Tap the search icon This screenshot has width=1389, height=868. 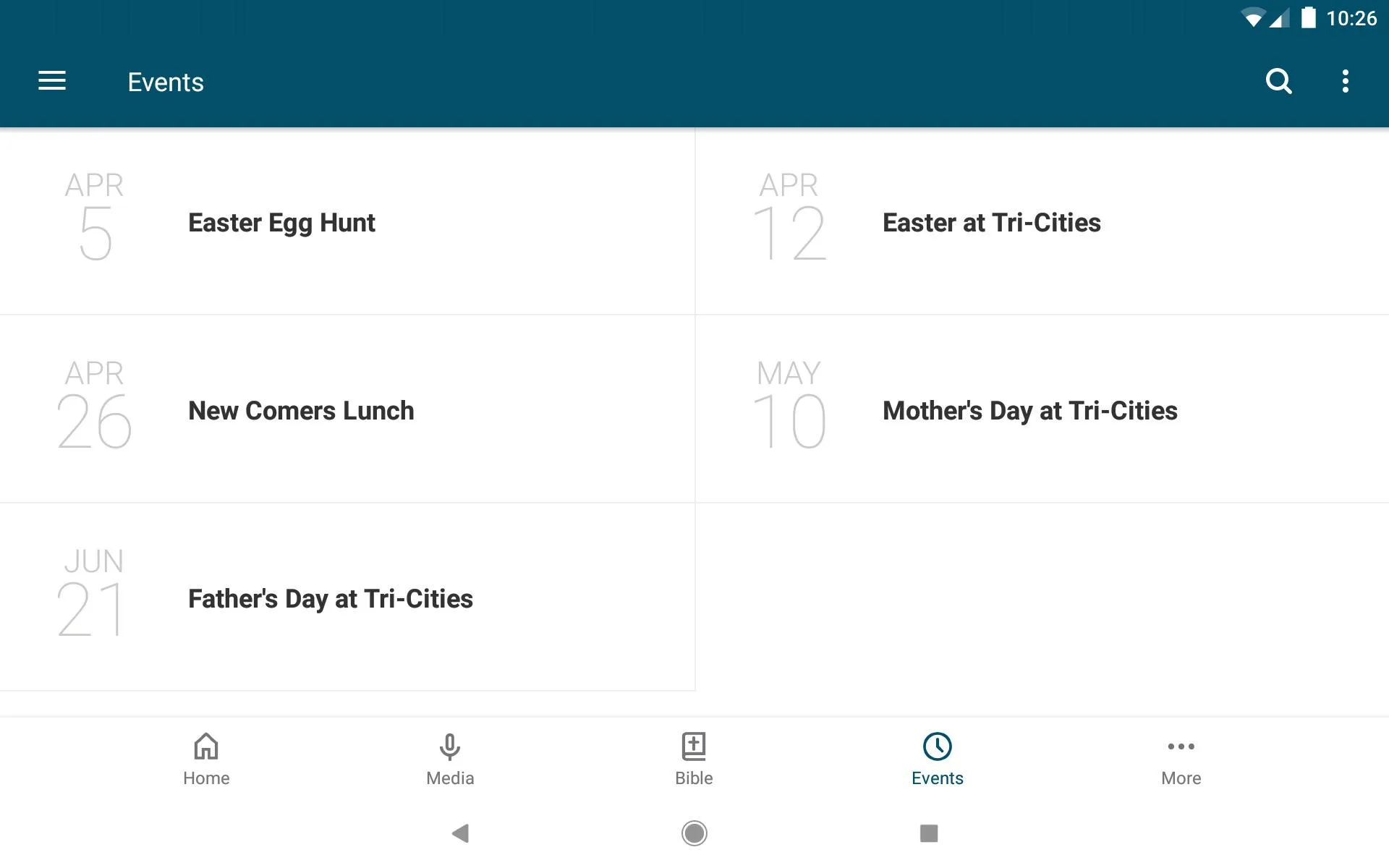[x=1278, y=82]
